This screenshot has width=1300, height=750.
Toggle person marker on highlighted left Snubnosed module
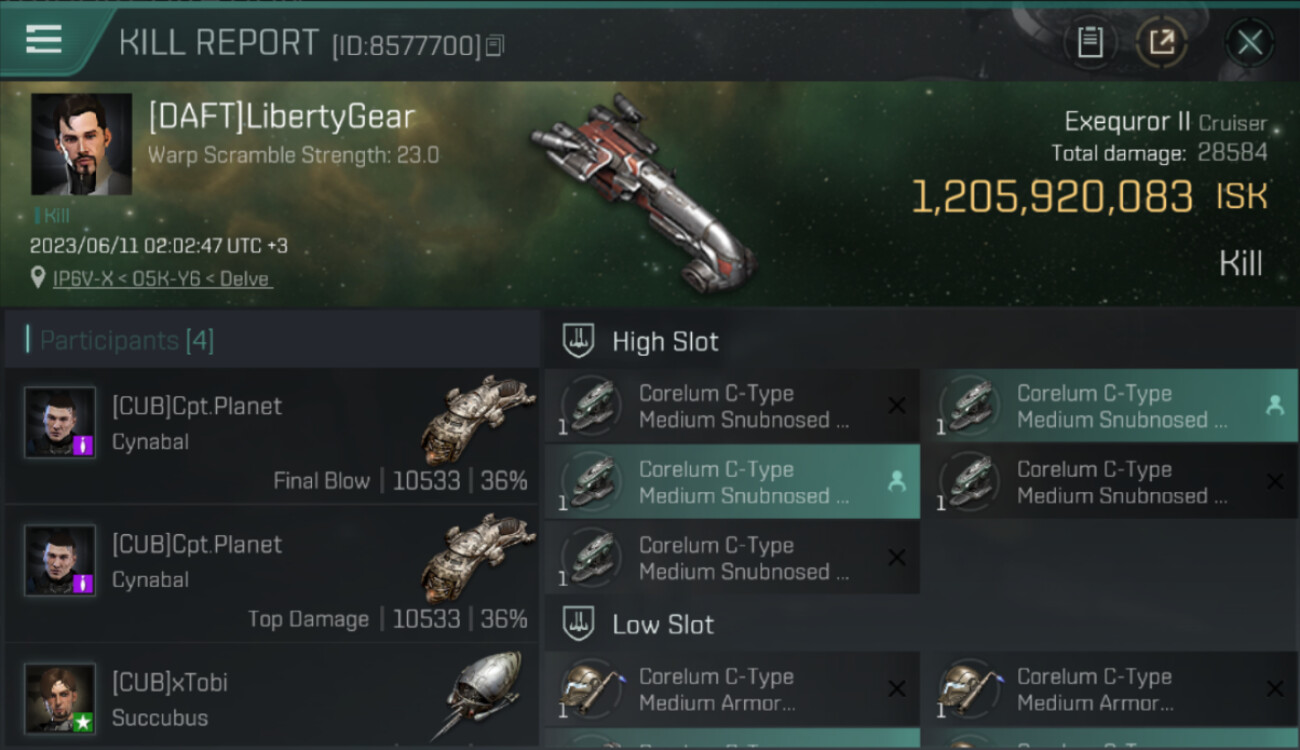(897, 481)
